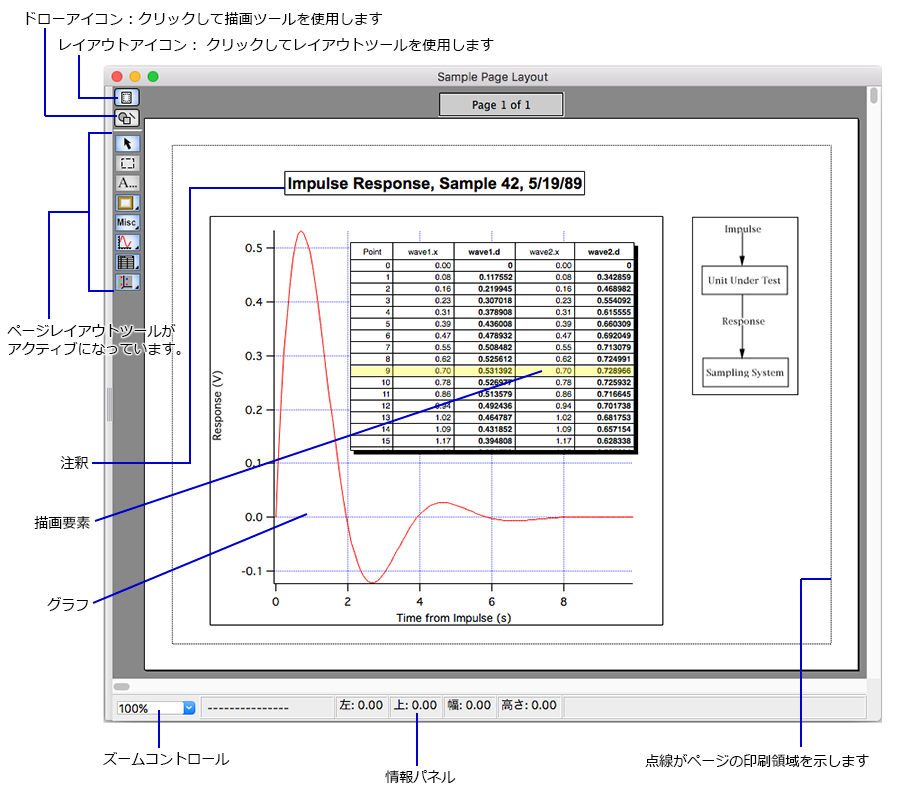Click the table cell 0.342859
Viewport: 900px width, 810px height.
[x=604, y=277]
